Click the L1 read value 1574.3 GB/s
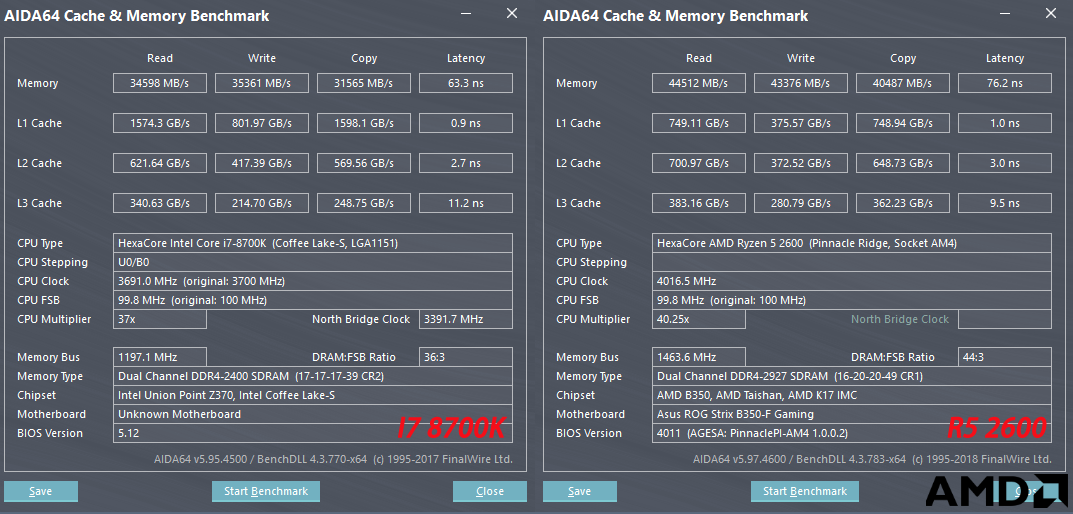This screenshot has height=514, width=1073. tap(159, 123)
